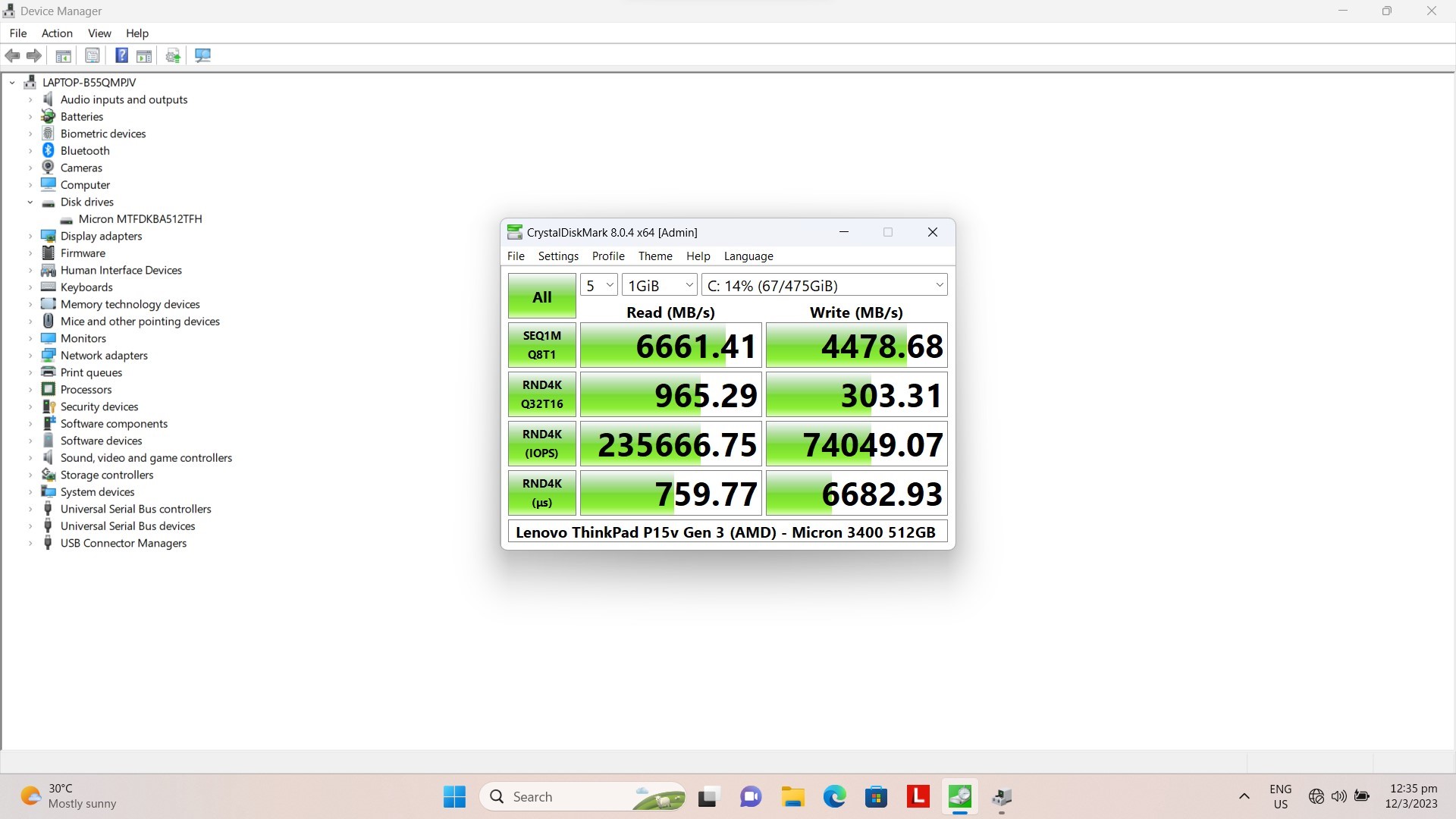This screenshot has width=1456, height=819.
Task: Show hidden system tray icons
Action: click(1244, 796)
